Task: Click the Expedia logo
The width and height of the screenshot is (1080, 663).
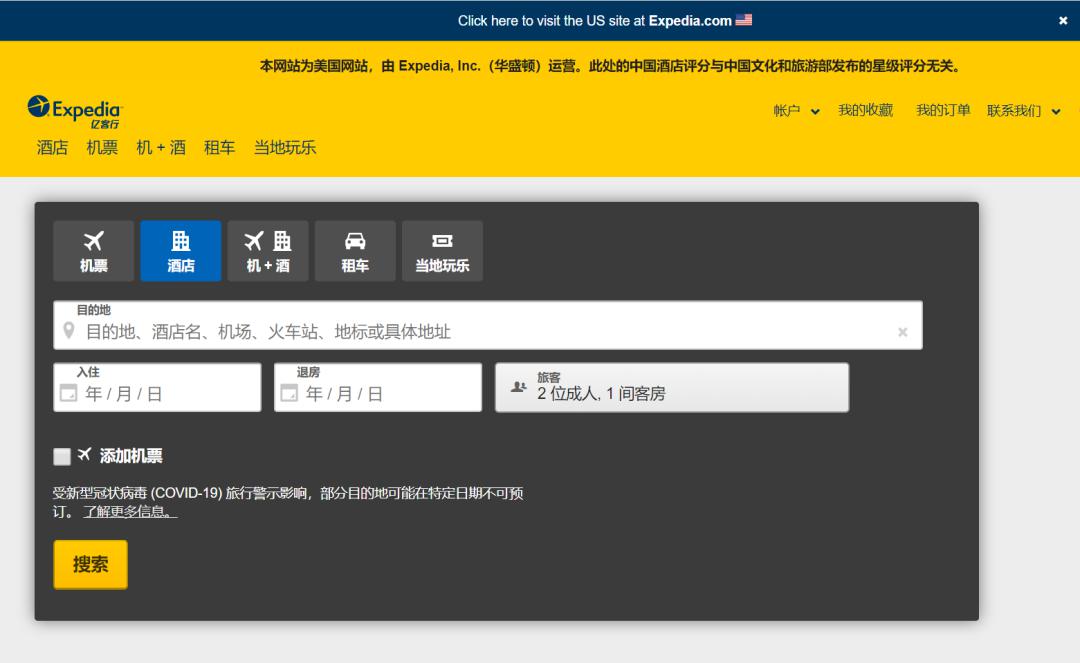Action: (74, 112)
